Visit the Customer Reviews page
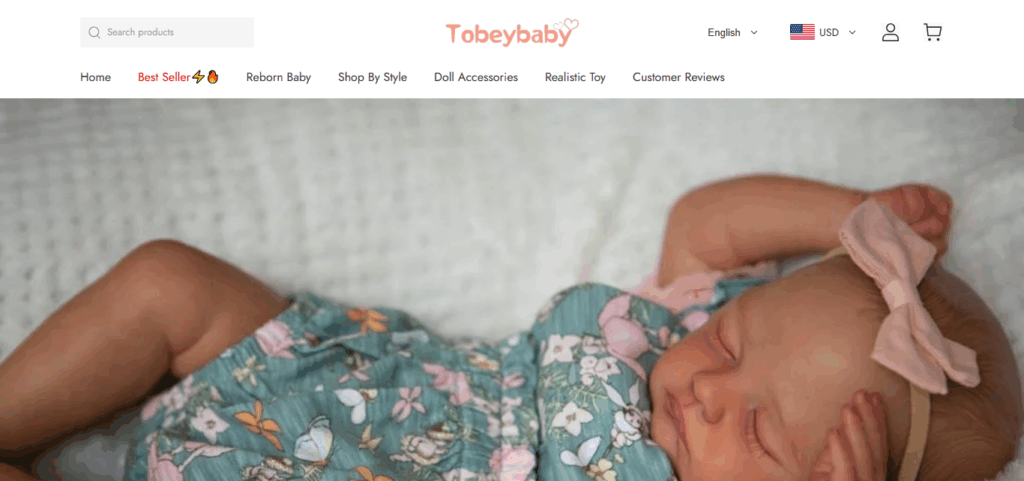The width and height of the screenshot is (1024, 481). [x=679, y=77]
